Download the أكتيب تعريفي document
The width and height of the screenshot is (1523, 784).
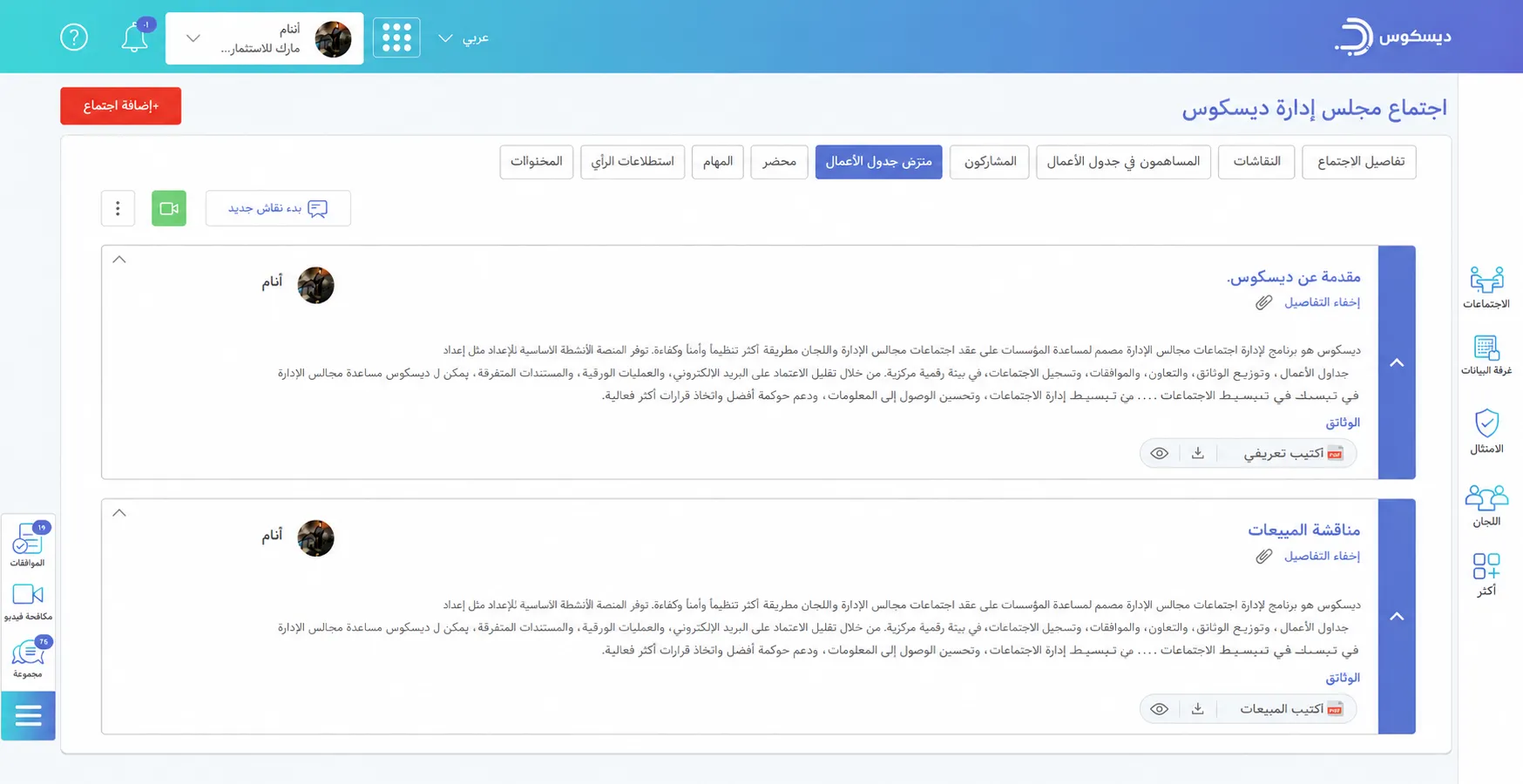(1198, 454)
